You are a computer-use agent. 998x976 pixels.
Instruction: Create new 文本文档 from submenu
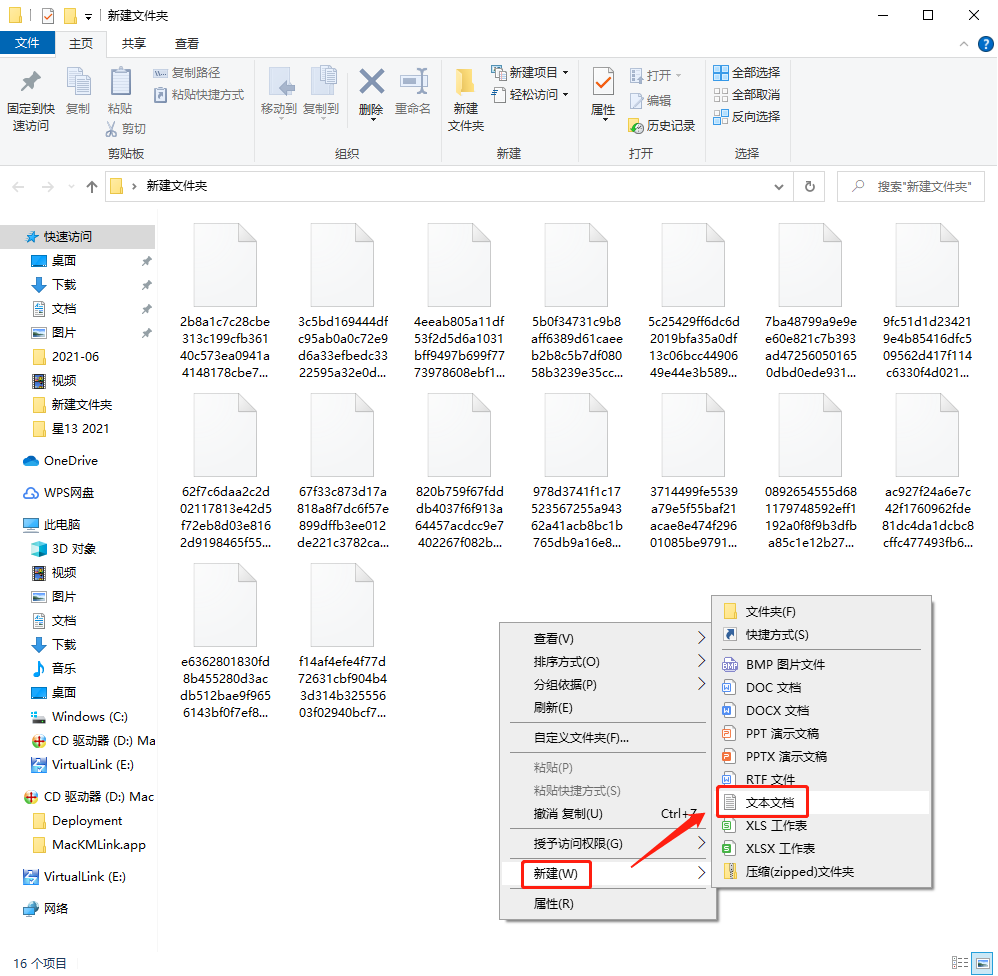822,802
